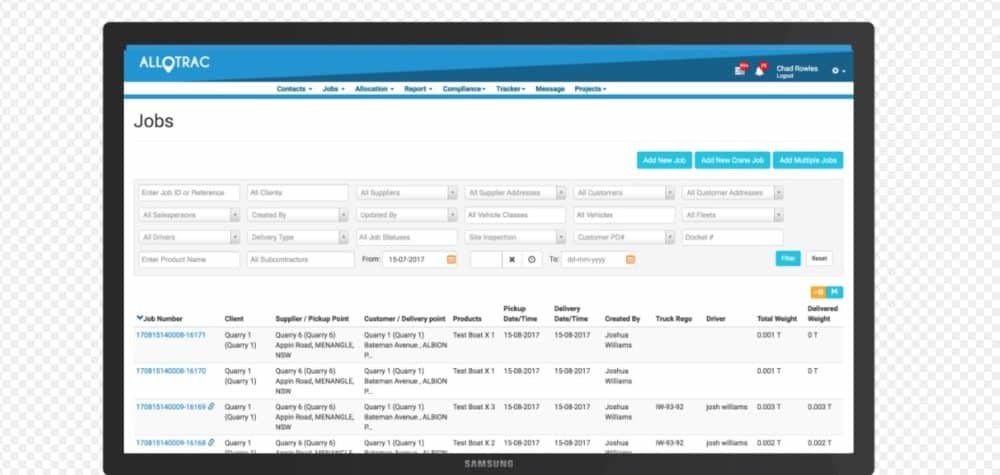Open the time picker clock icon
This screenshot has height=475, width=1000.
(531, 259)
